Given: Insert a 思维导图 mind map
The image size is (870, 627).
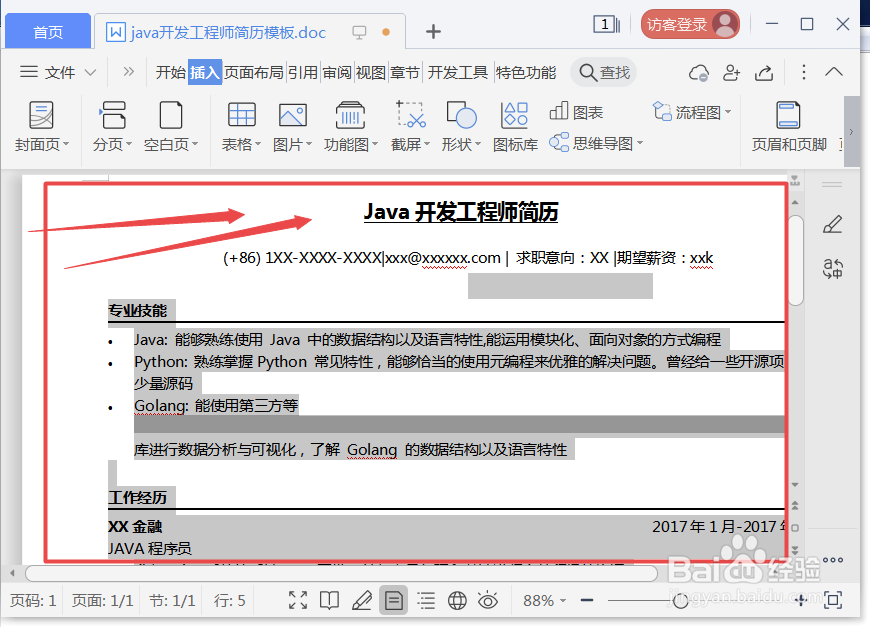Looking at the screenshot, I should [596, 143].
